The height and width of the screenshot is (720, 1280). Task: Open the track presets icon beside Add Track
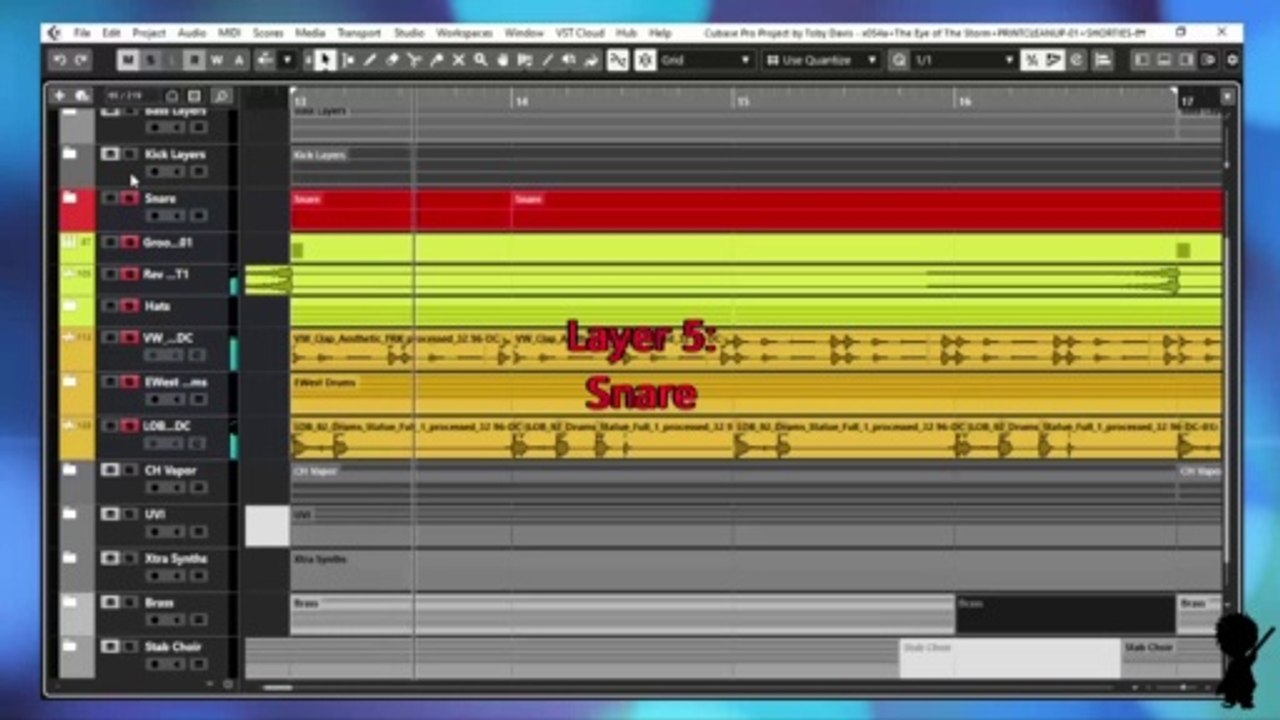81,96
